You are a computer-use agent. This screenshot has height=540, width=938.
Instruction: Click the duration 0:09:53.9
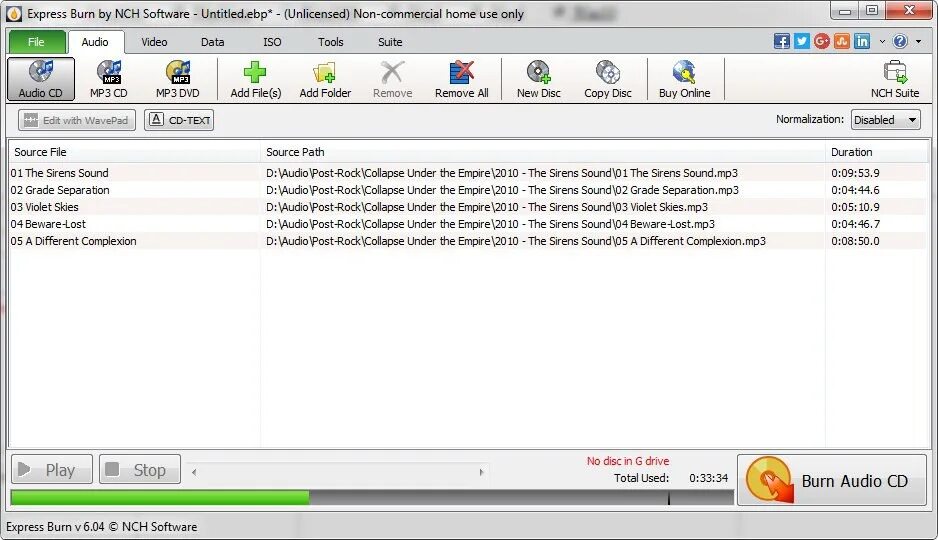tap(855, 173)
